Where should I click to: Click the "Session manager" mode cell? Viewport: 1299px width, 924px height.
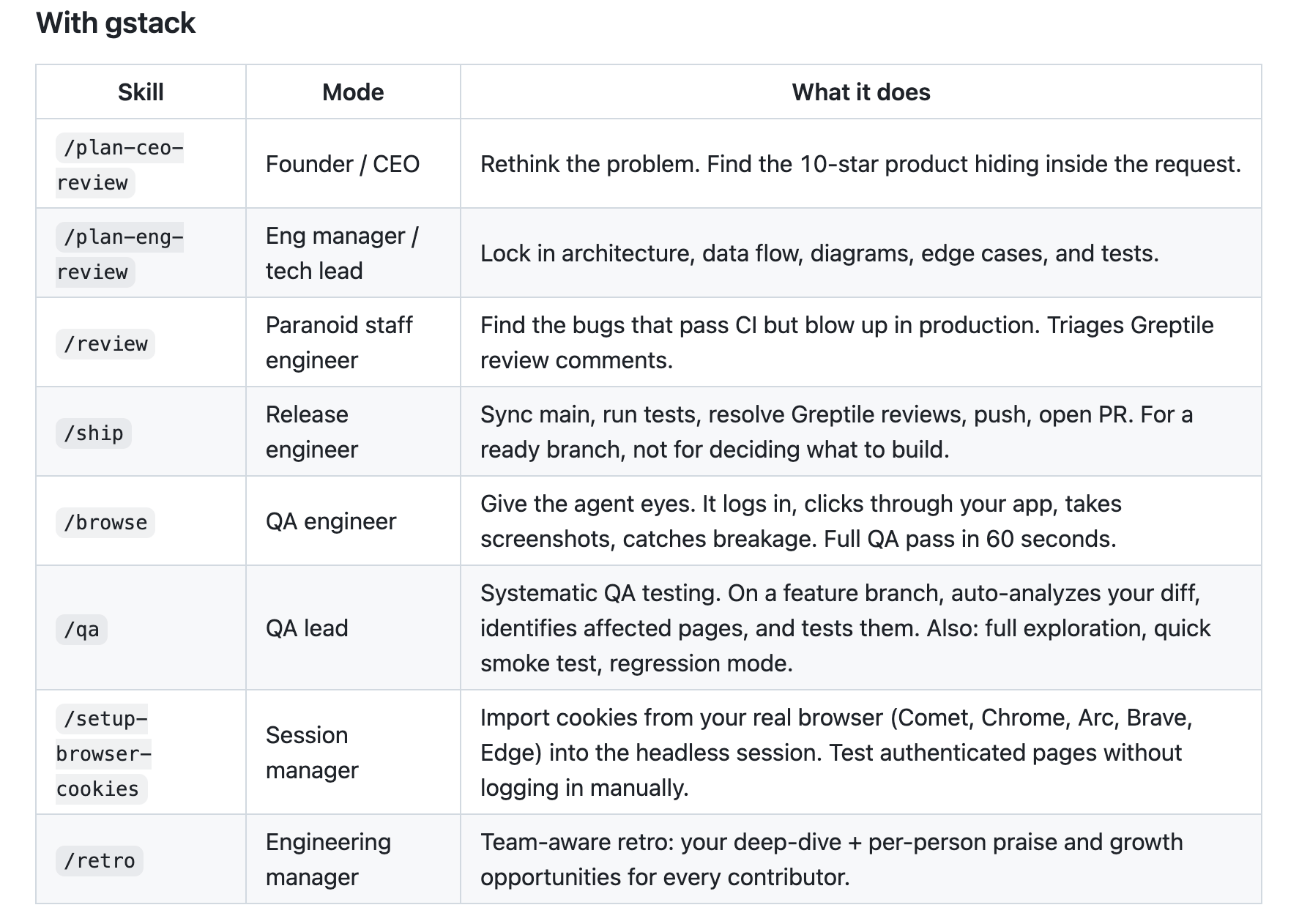point(312,753)
